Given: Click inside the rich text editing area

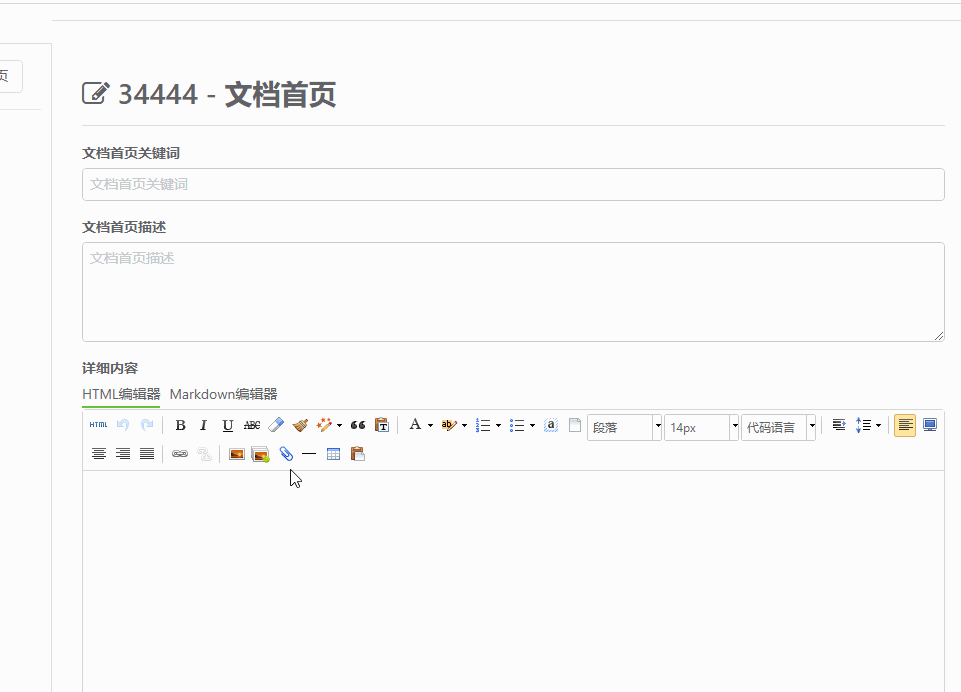Looking at the screenshot, I should pos(513,581).
